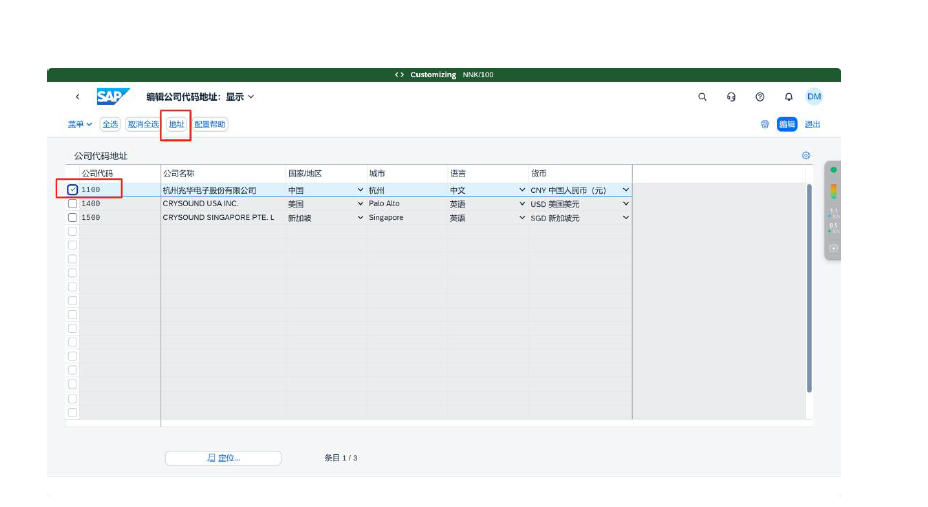Open the search magnifier icon
Image resolution: width=928 pixels, height=507 pixels.
702,97
